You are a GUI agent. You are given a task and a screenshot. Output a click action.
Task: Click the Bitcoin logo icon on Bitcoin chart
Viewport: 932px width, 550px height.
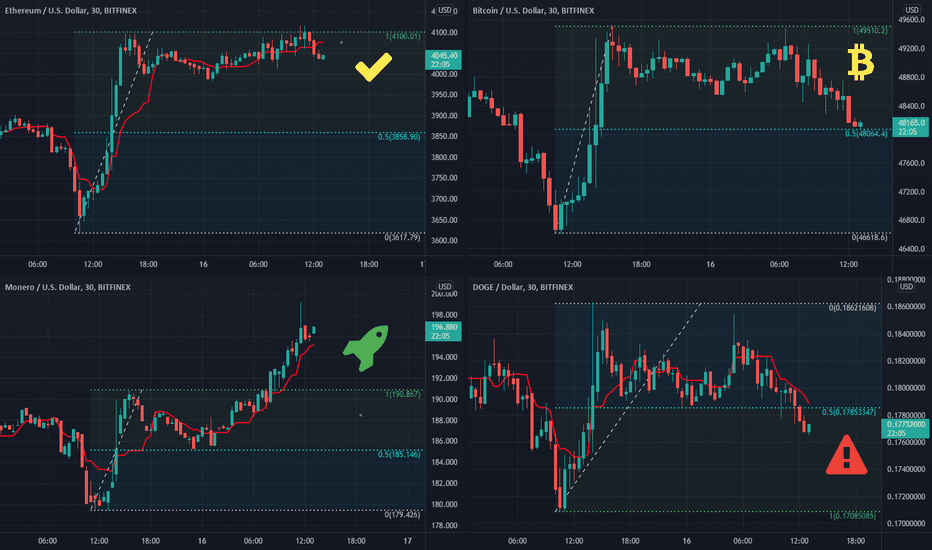pyautogui.click(x=860, y=64)
